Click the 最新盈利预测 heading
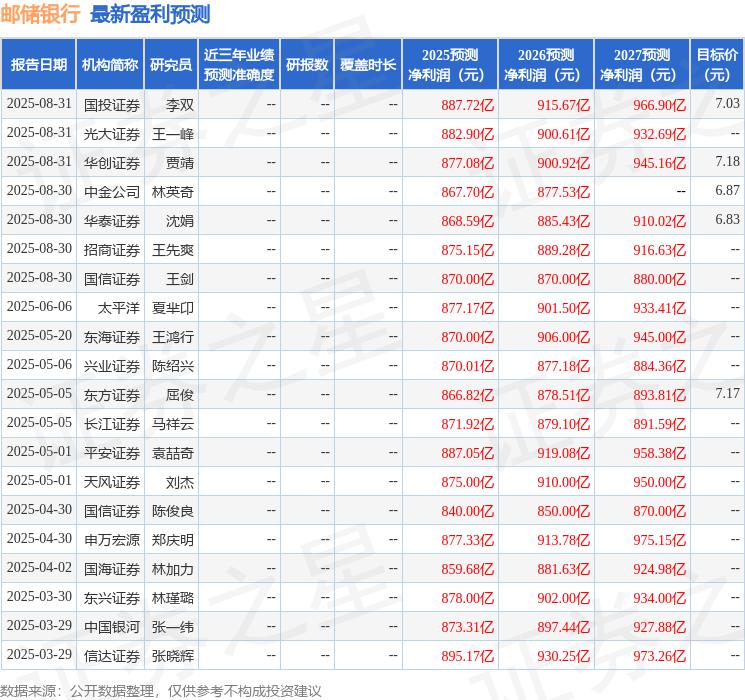The width and height of the screenshot is (745, 700). point(150,14)
